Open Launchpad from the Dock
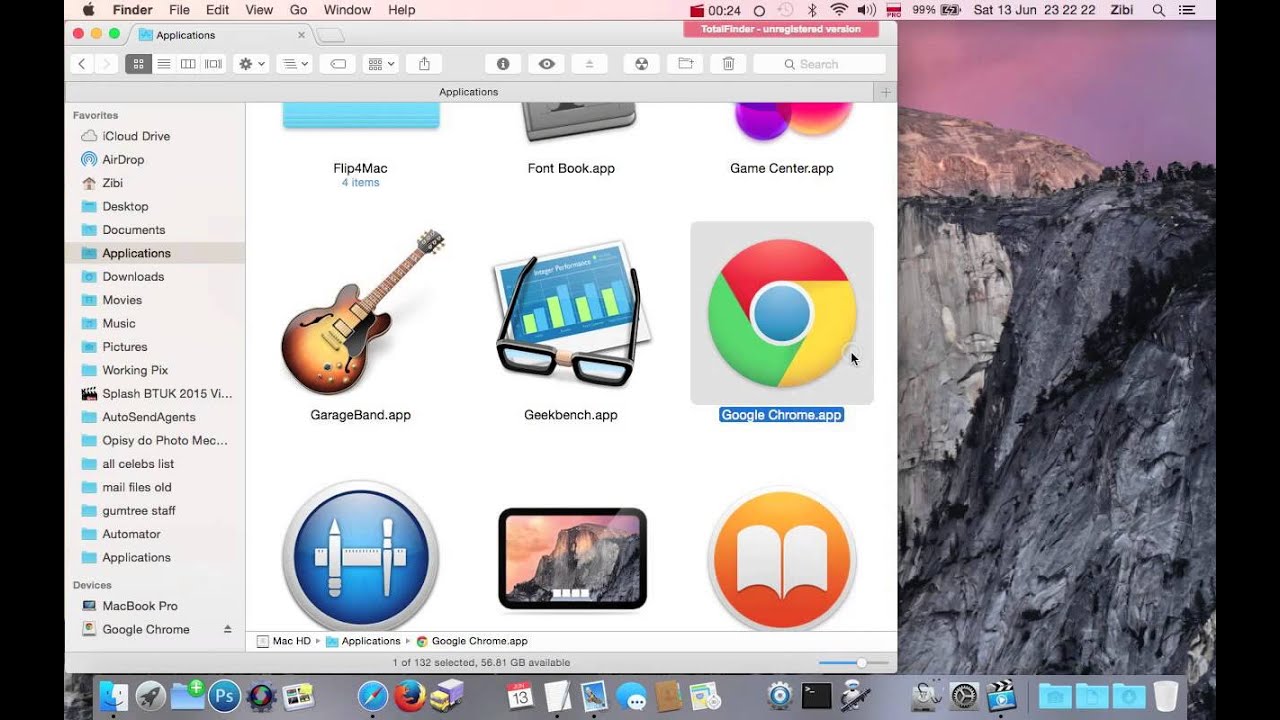This screenshot has width=1280, height=720. tap(150, 696)
